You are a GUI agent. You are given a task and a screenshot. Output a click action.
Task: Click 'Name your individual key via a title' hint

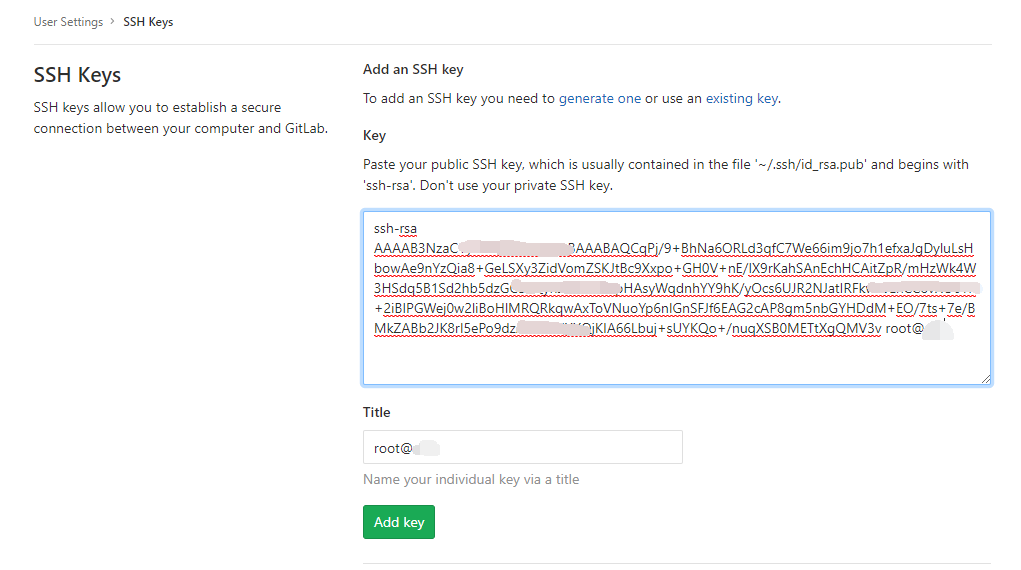tap(471, 479)
